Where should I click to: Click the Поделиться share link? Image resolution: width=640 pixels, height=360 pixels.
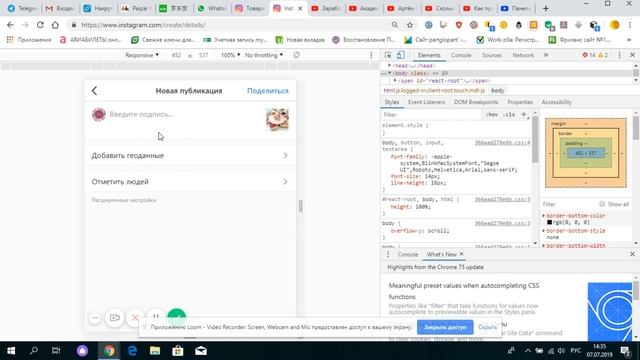tap(268, 91)
